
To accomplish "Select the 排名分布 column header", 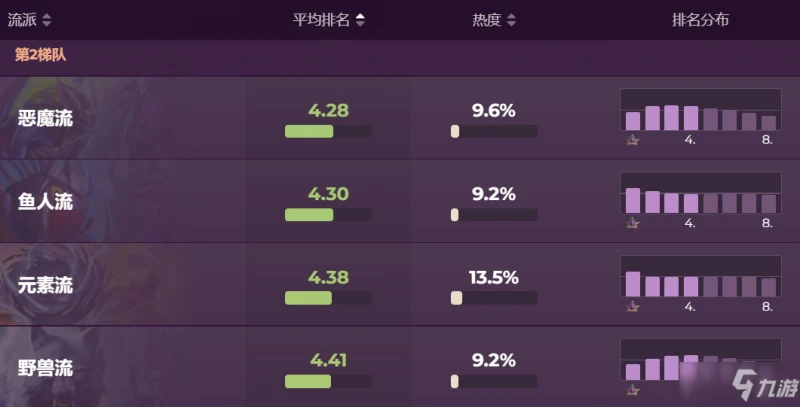I will [700, 20].
